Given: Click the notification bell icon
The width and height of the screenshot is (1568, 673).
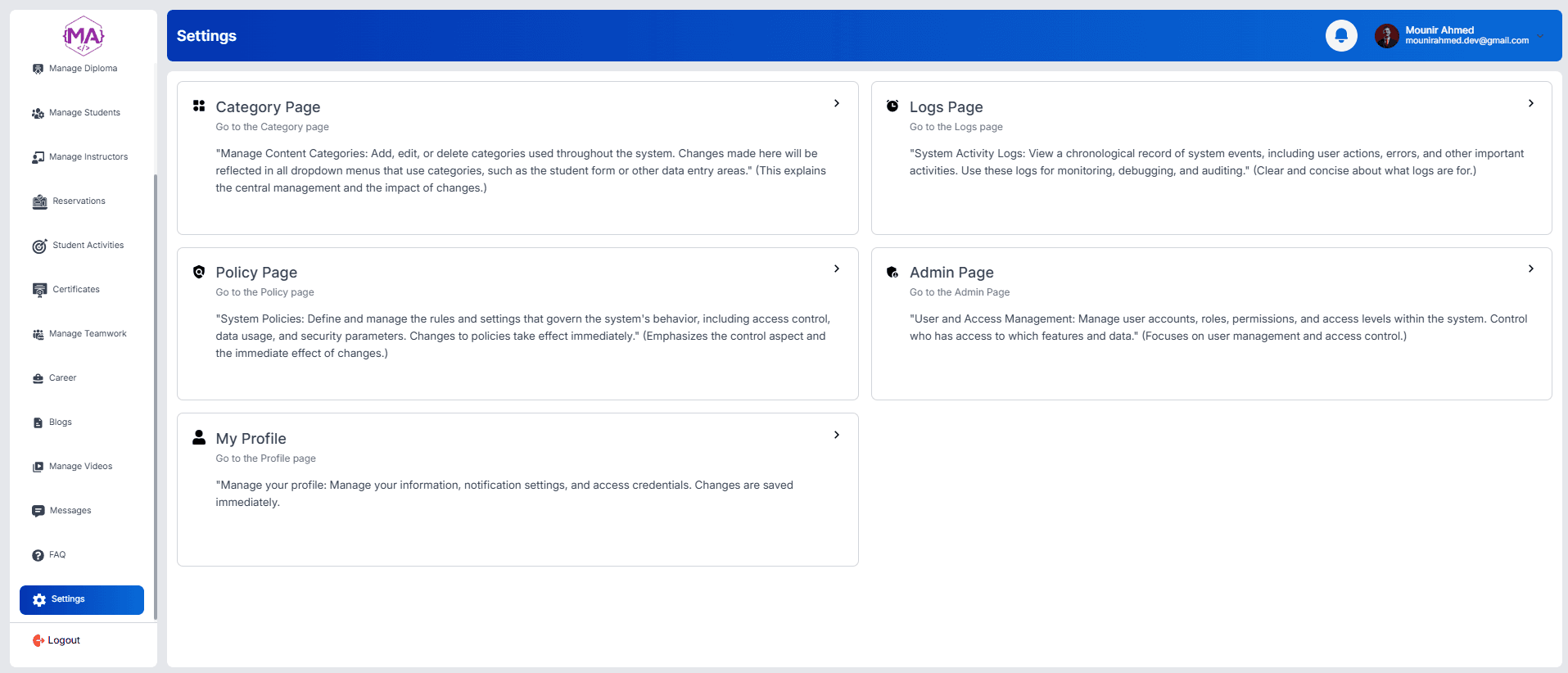Looking at the screenshot, I should point(1340,36).
